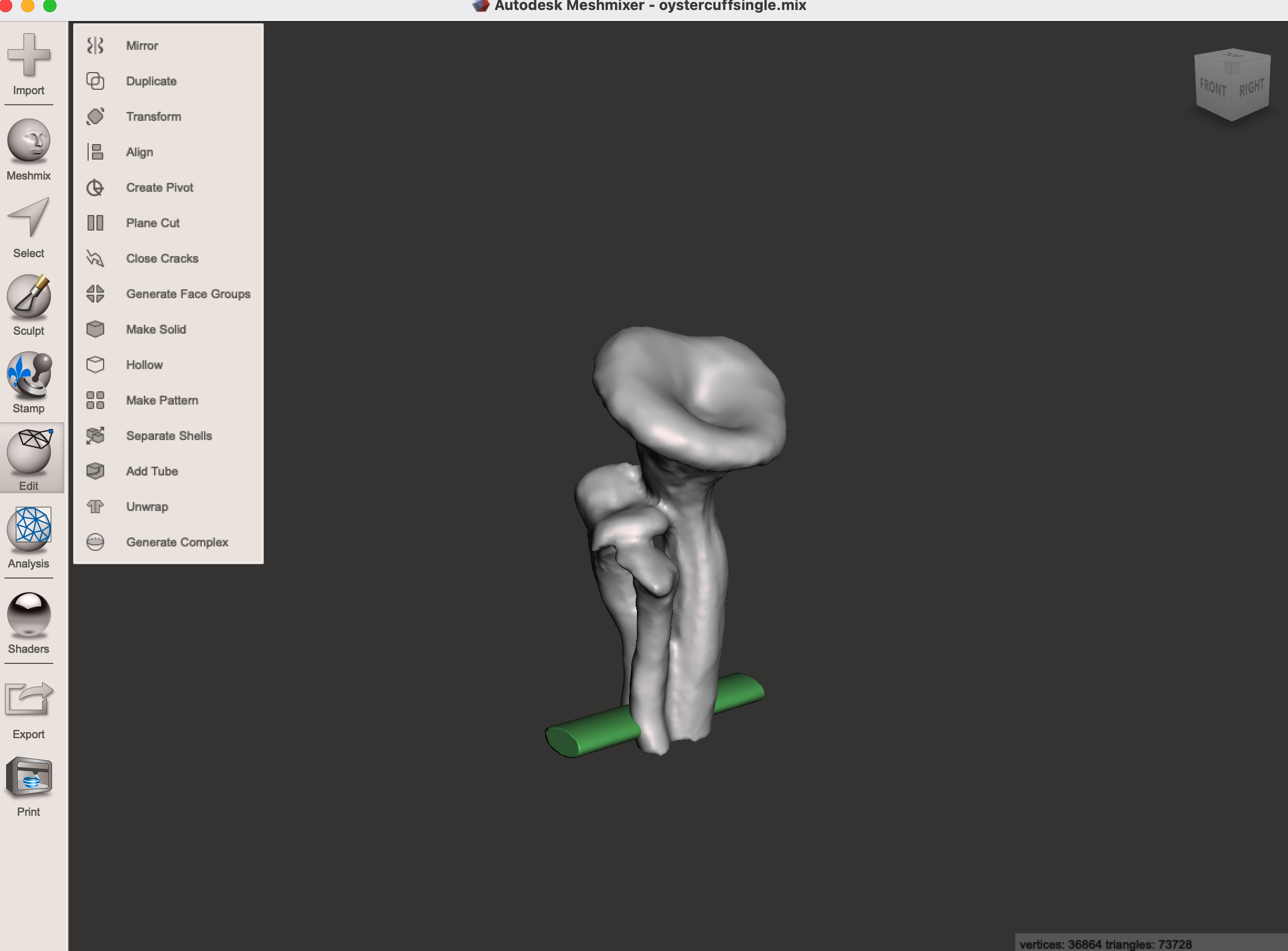The width and height of the screenshot is (1288, 951).
Task: Open the Shaders sphere icon
Action: pos(29,614)
